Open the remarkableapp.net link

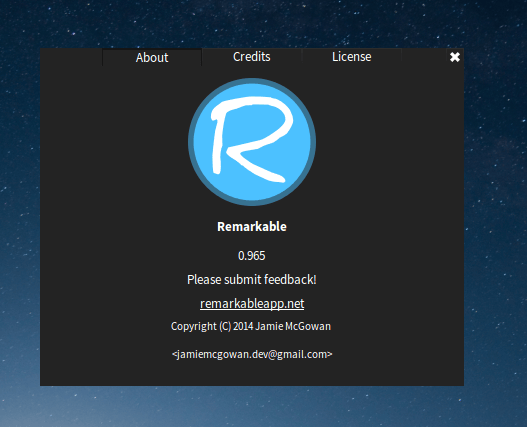[x=252, y=304]
